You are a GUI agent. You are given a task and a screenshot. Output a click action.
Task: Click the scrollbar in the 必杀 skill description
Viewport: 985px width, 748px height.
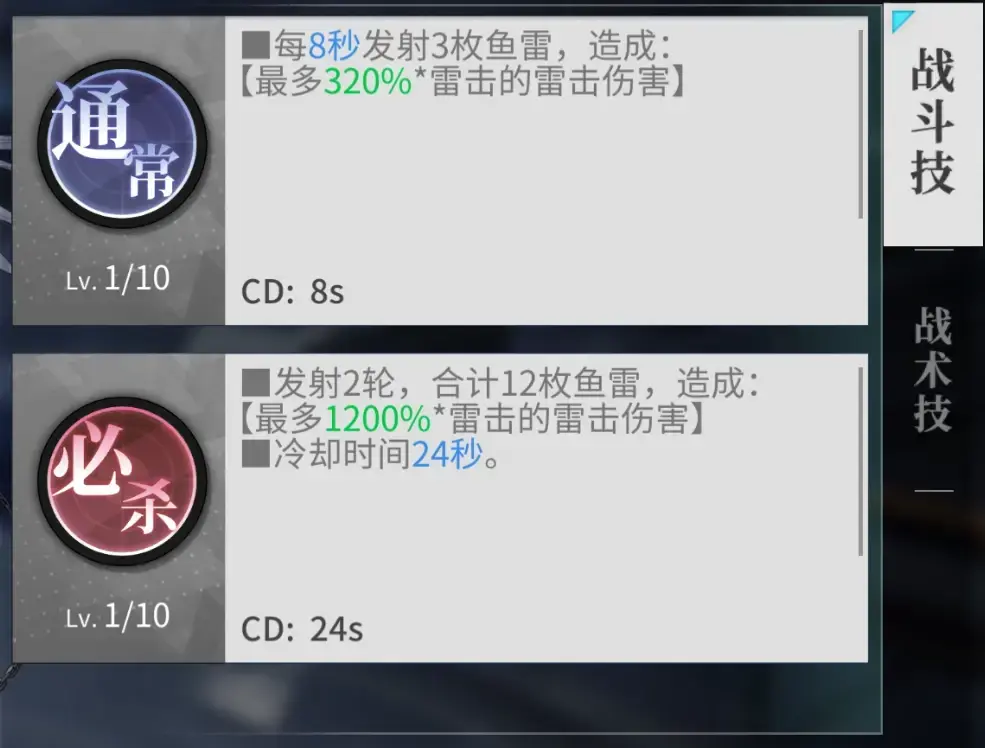click(861, 462)
